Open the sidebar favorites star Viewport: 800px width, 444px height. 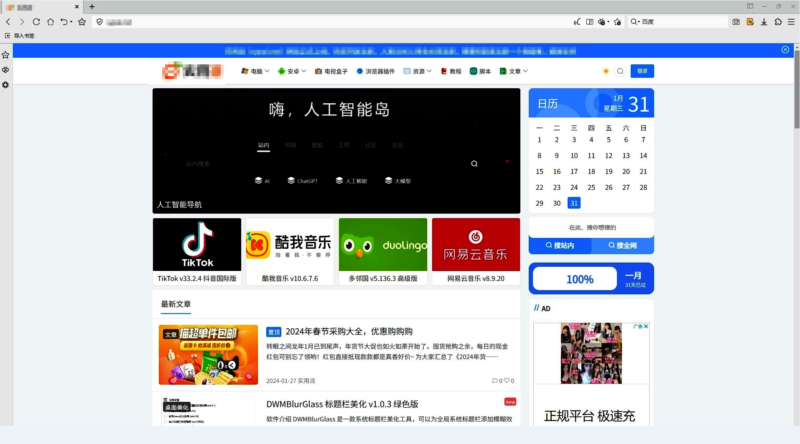pos(6,55)
